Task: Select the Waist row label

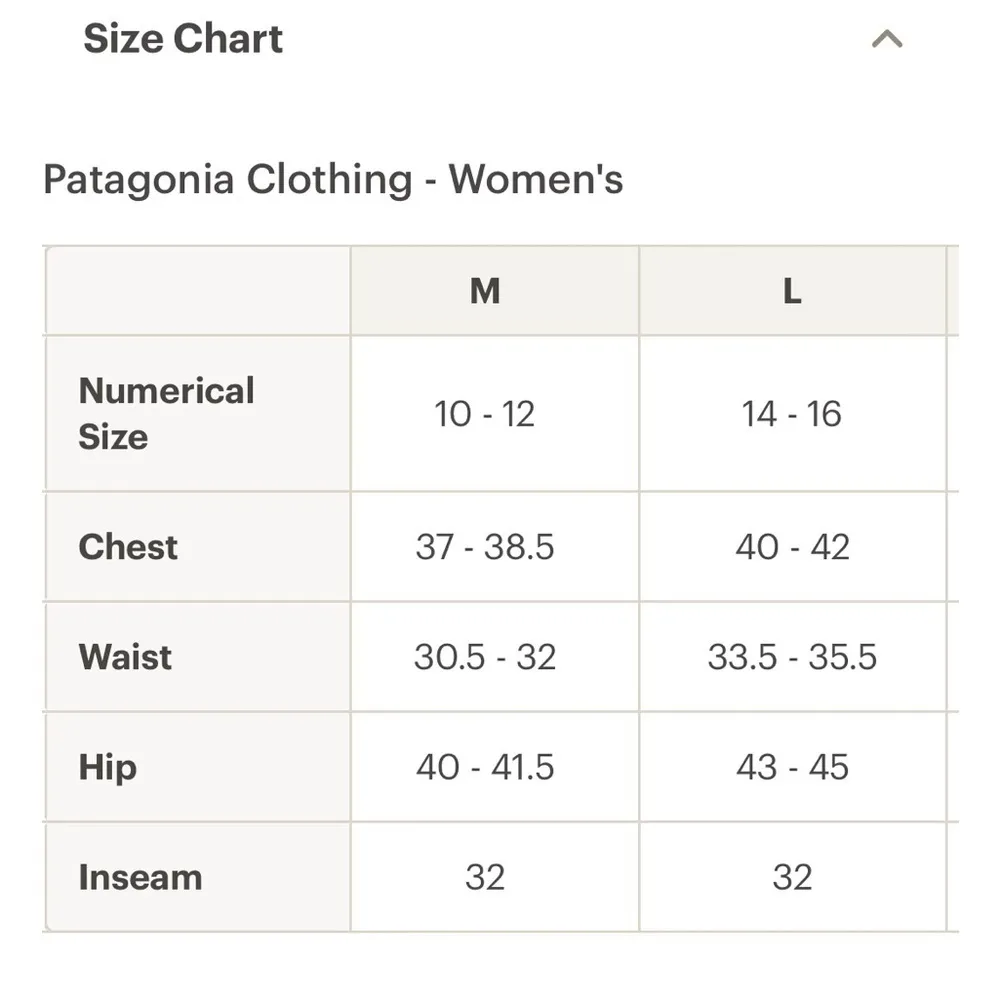Action: click(122, 657)
